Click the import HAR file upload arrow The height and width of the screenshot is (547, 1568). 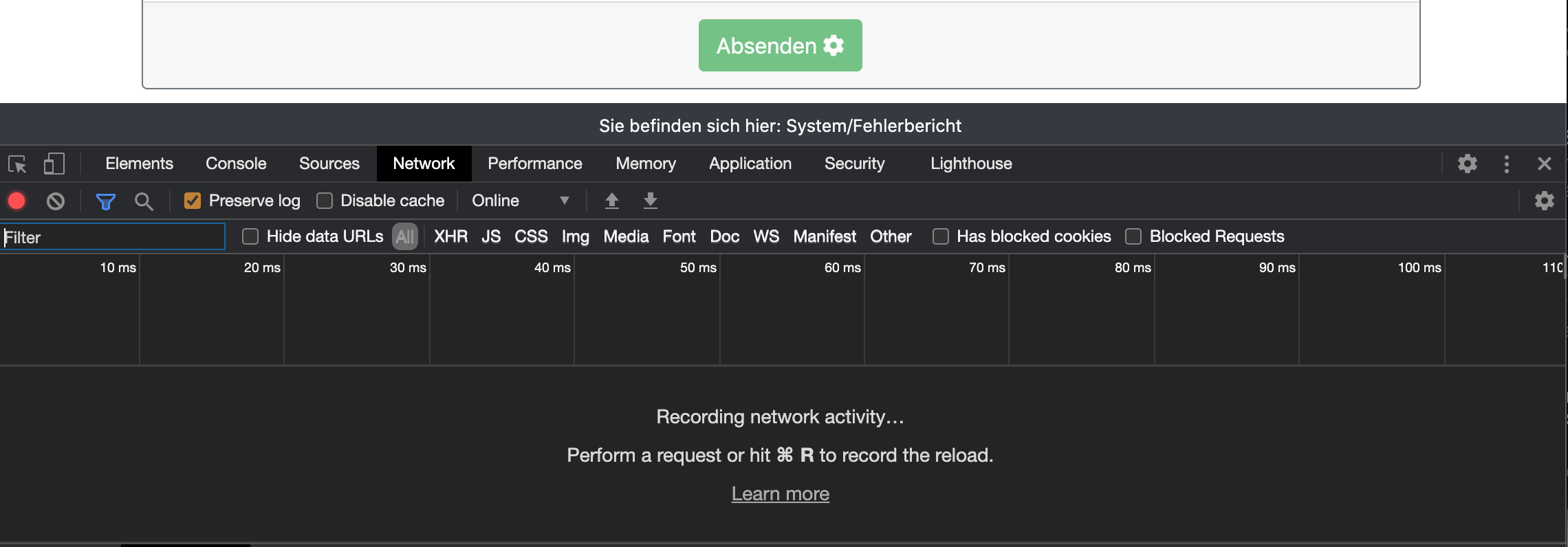tap(611, 201)
